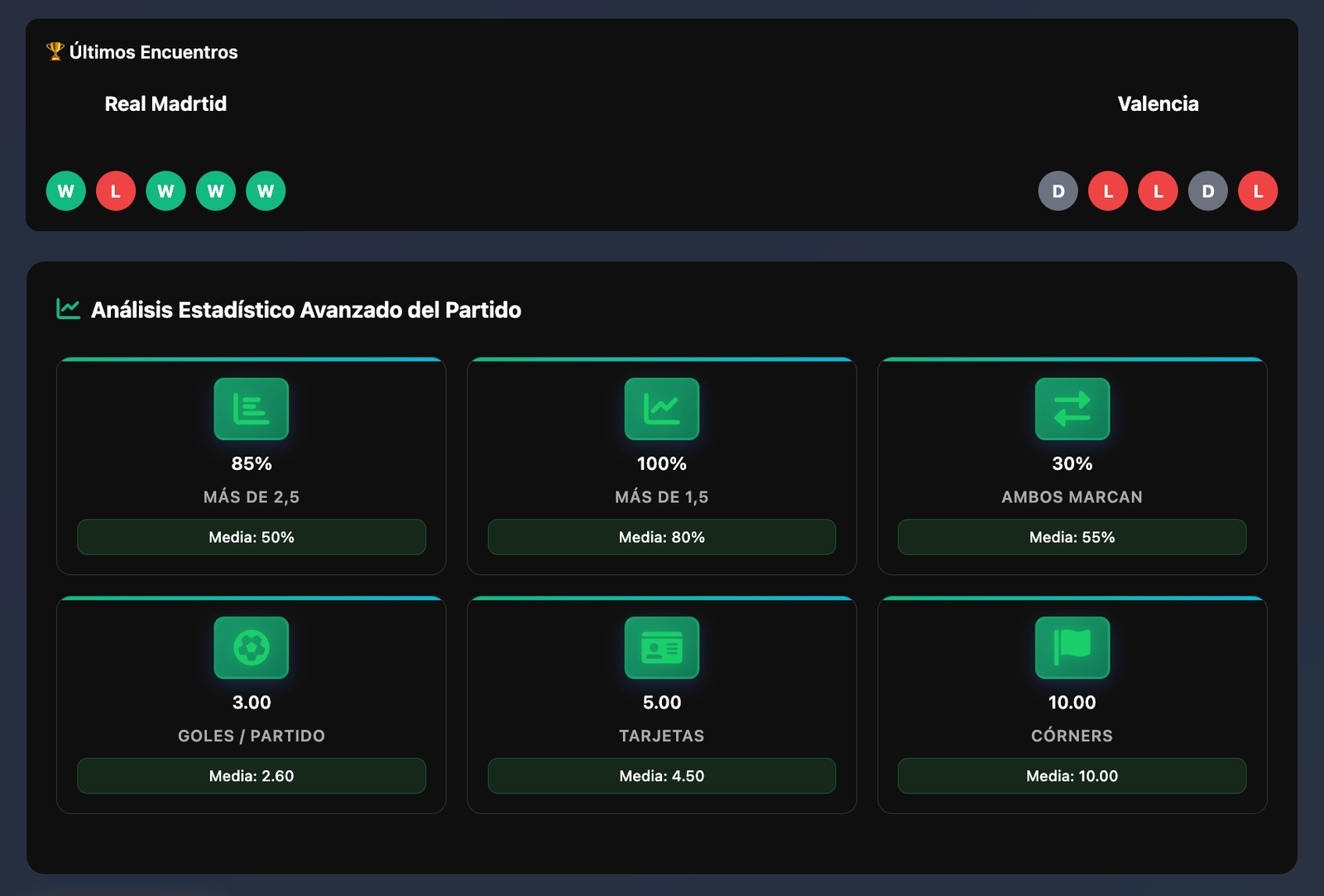
Task: Click the Media: 55% pill under Ambos Marcan
Action: (x=1072, y=537)
